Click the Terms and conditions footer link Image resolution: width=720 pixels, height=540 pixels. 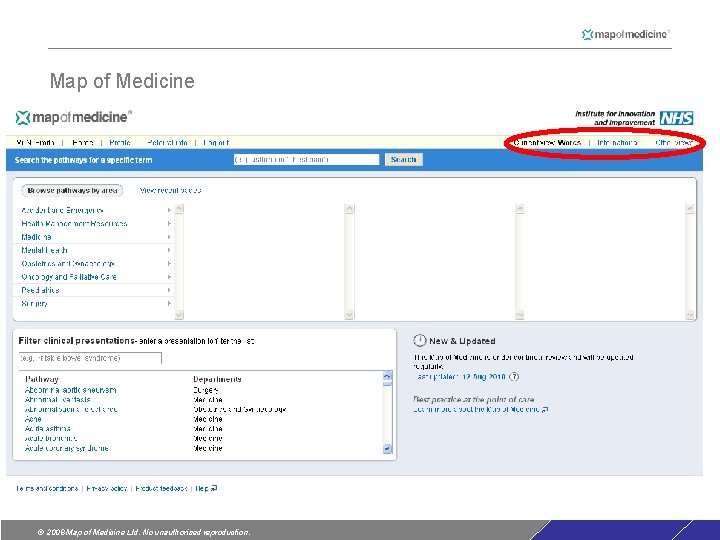tap(47, 488)
